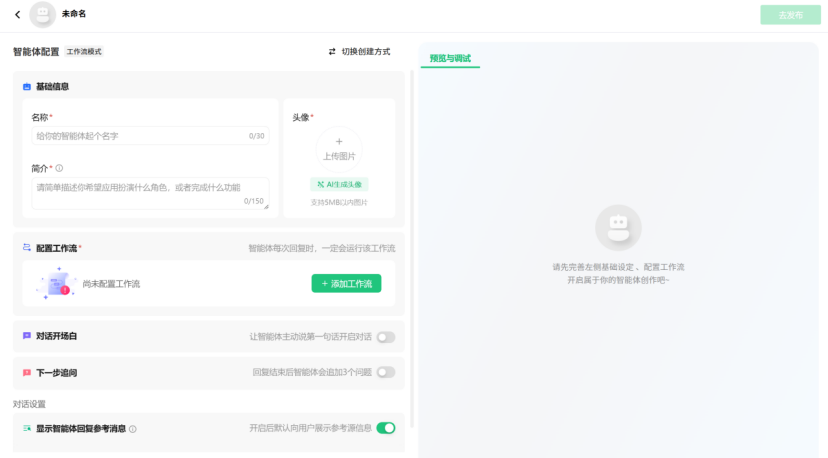The height and width of the screenshot is (458, 828).
Task: Click the 工作流模式 tag
Action: [84, 51]
